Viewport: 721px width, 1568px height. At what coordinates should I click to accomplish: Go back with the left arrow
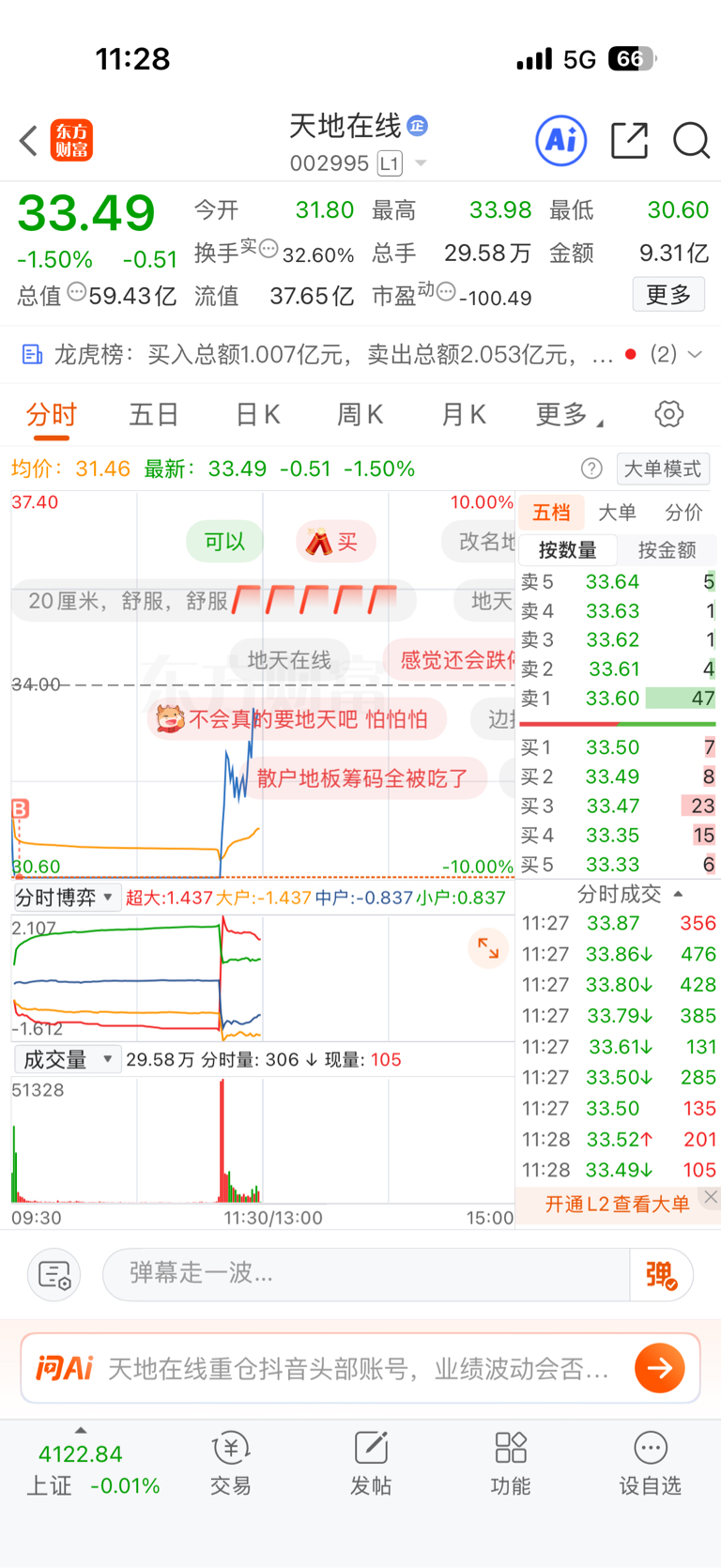click(28, 141)
